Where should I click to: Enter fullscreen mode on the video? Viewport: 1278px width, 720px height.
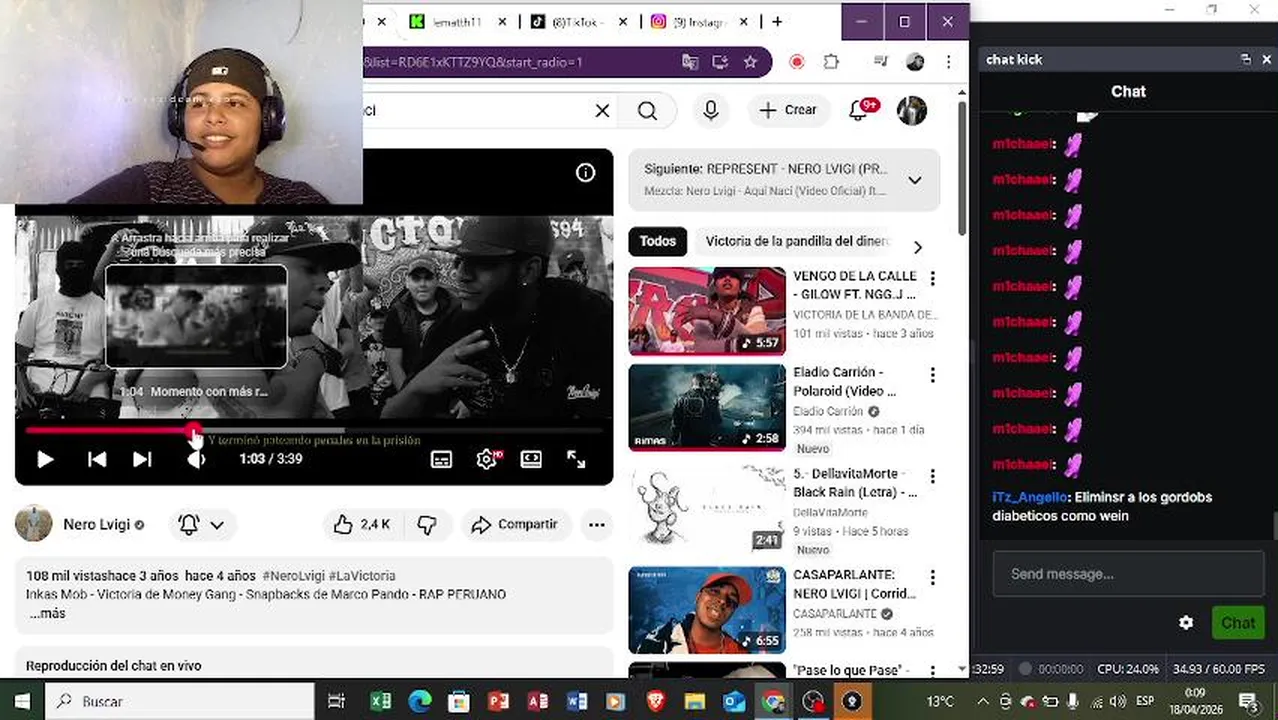[x=576, y=459]
